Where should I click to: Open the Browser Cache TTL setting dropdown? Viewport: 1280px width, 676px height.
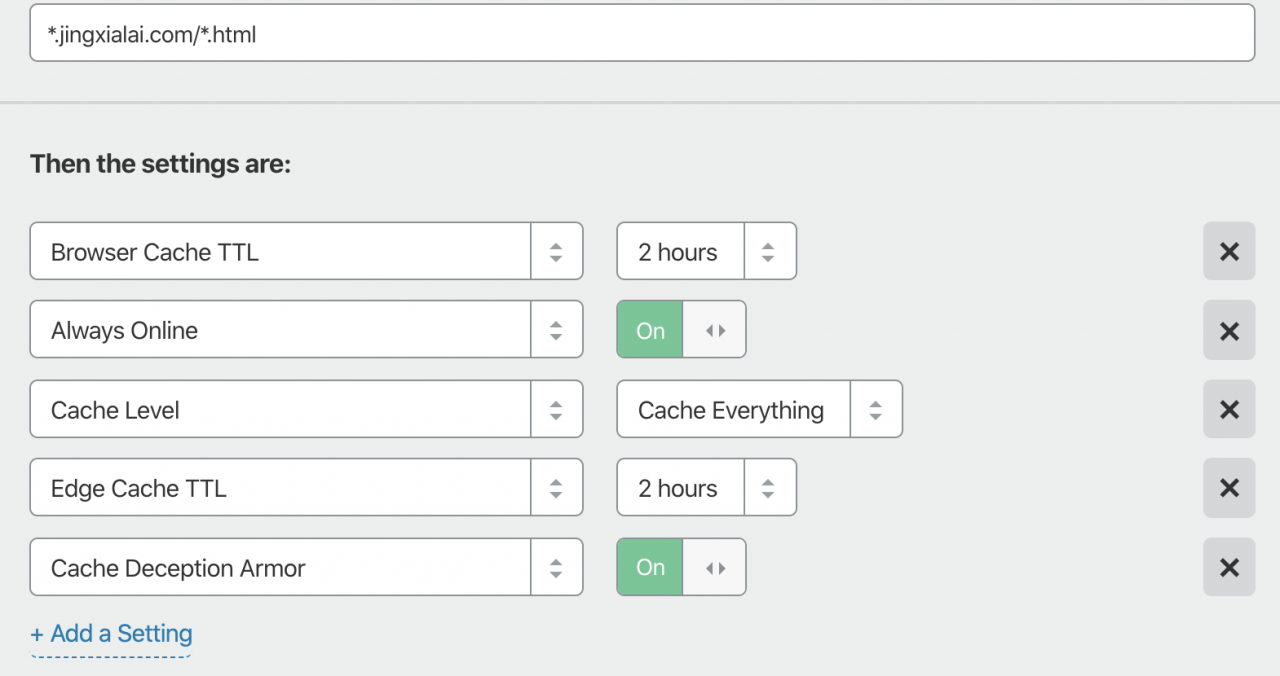[x=306, y=251]
